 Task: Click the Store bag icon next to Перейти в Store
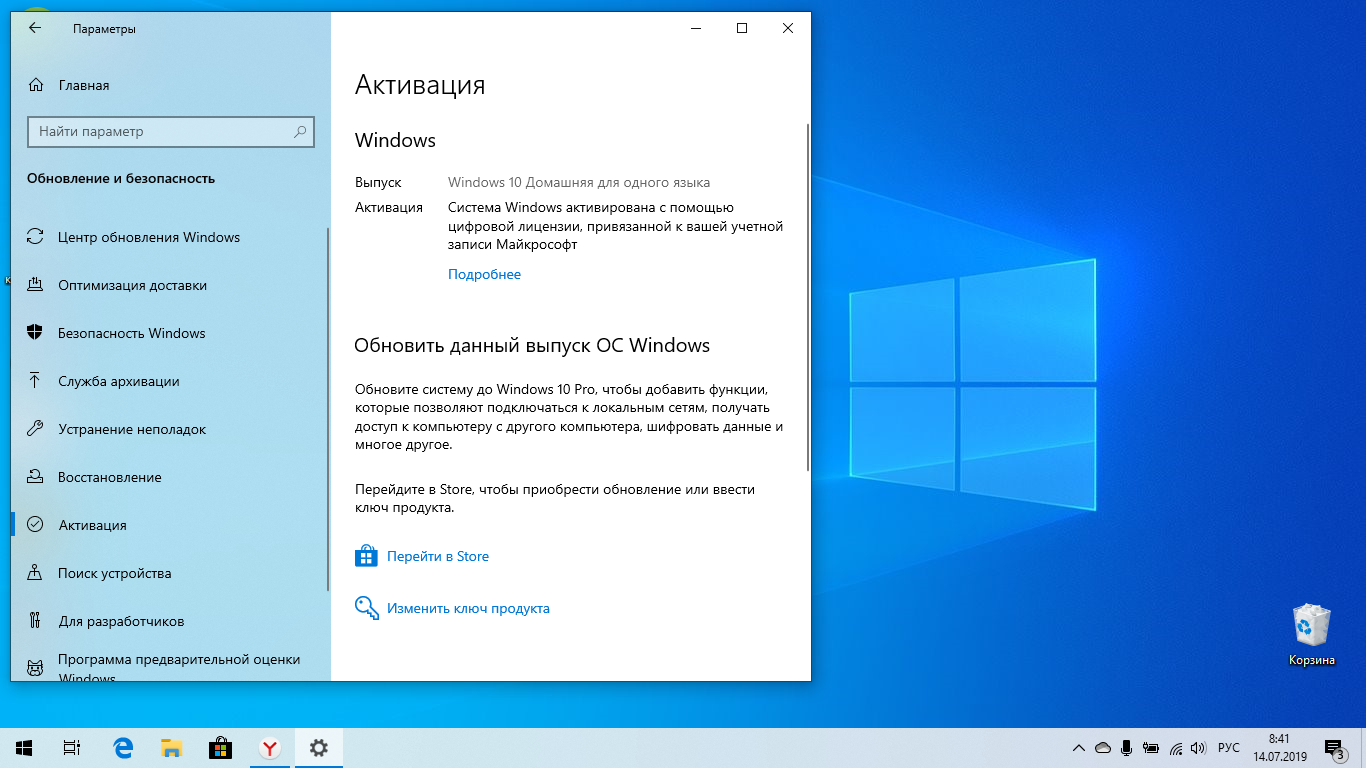coord(367,556)
